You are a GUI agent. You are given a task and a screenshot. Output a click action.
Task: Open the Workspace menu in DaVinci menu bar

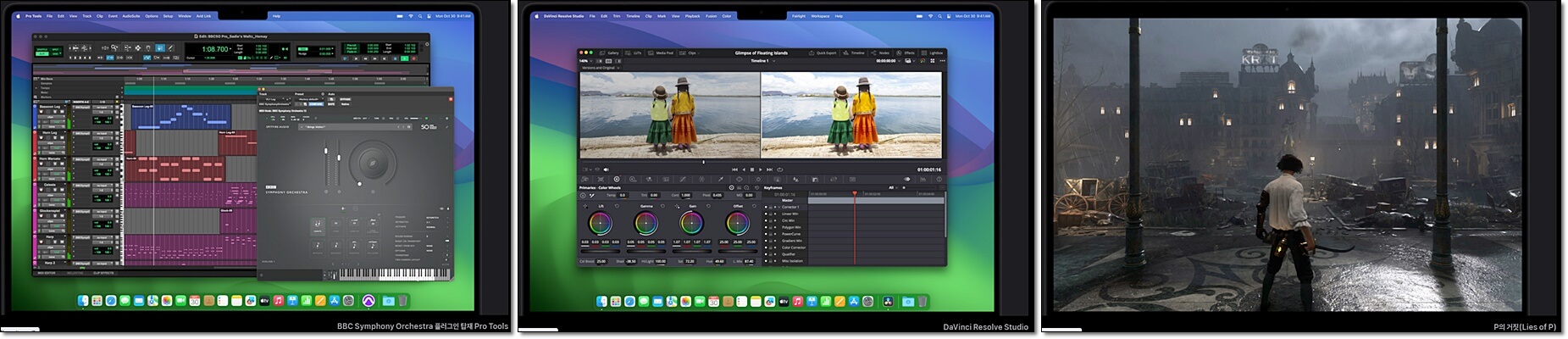point(820,16)
